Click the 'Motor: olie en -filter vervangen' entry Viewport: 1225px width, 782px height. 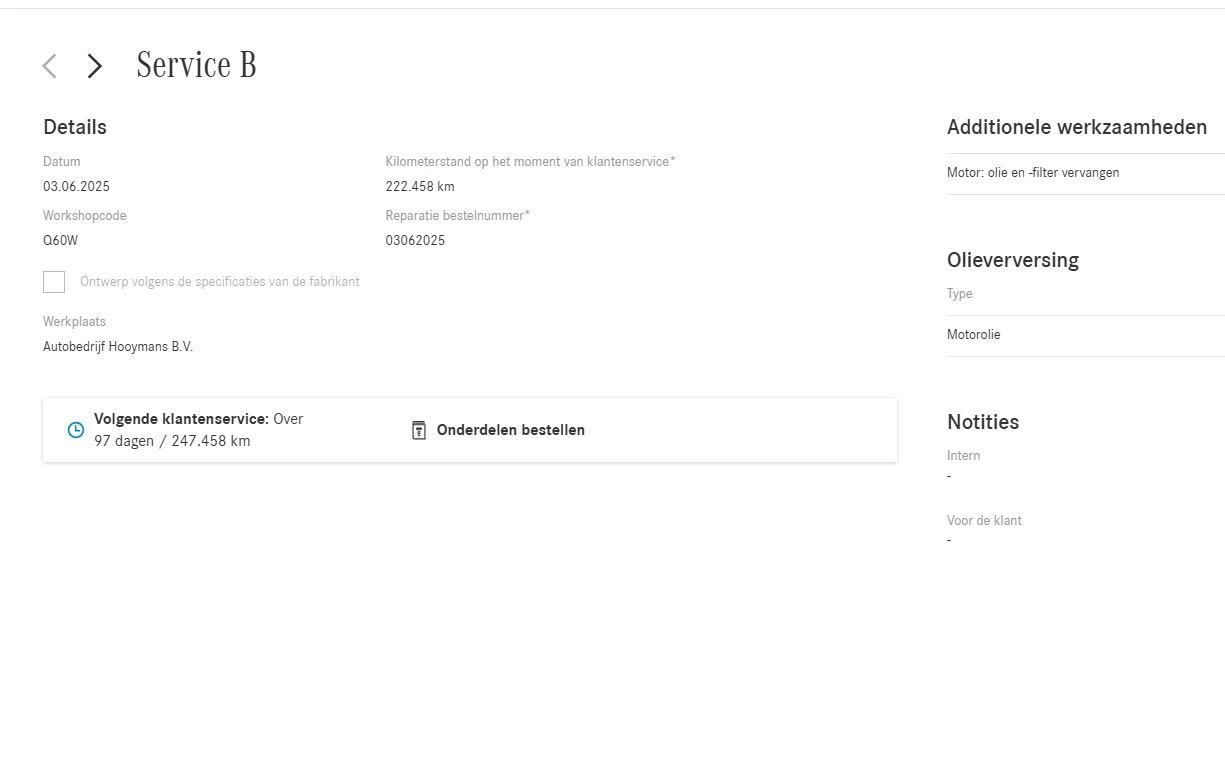pos(1033,172)
